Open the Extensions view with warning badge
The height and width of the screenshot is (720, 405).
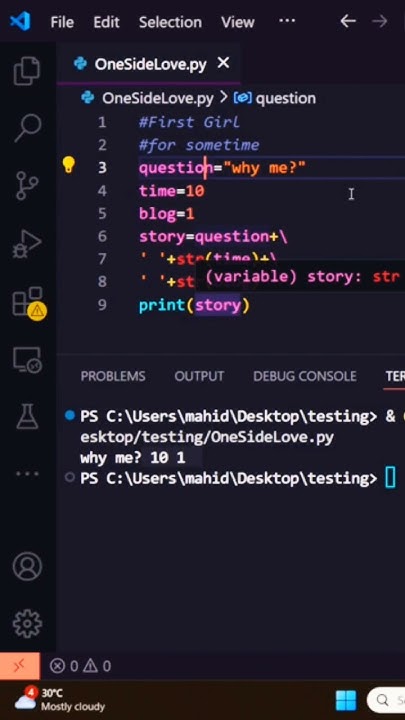pos(28,303)
